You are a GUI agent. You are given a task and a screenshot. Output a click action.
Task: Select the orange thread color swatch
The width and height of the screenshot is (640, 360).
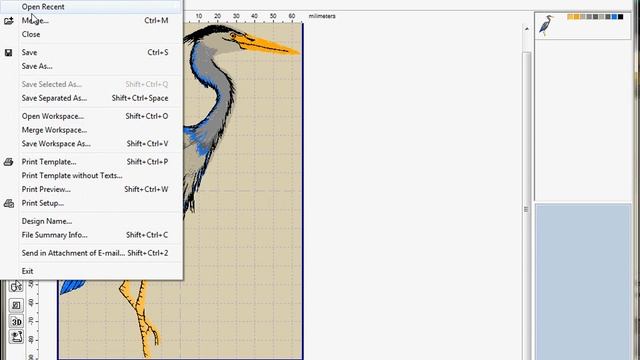click(x=576, y=17)
